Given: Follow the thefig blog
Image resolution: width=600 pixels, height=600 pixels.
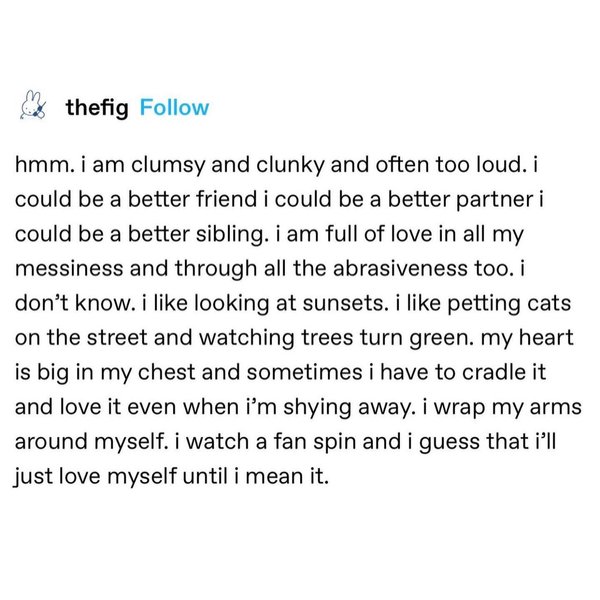Looking at the screenshot, I should [x=175, y=109].
